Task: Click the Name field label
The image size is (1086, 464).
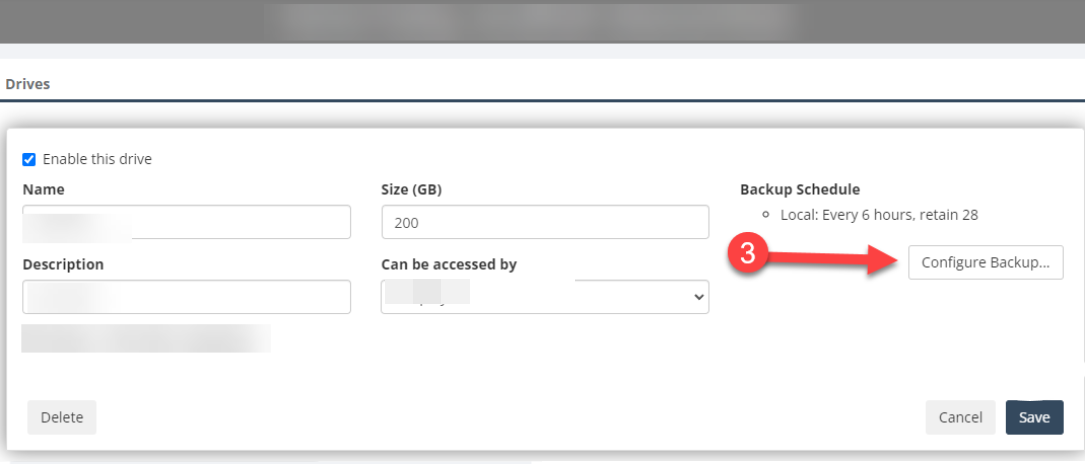Action: [x=44, y=189]
